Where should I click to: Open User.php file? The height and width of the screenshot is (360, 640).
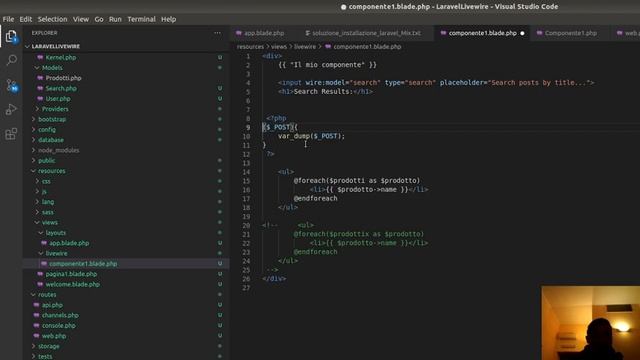click(58, 99)
